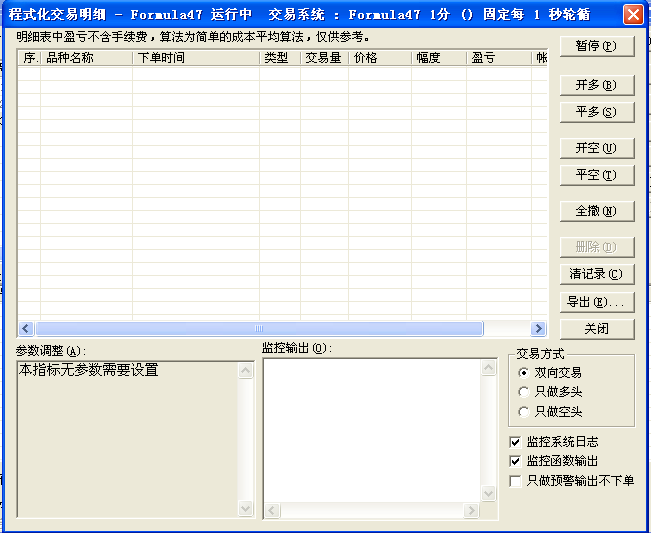The width and height of the screenshot is (651, 533).
Task: Sort by the 下单时间 column header
Action: point(196,58)
